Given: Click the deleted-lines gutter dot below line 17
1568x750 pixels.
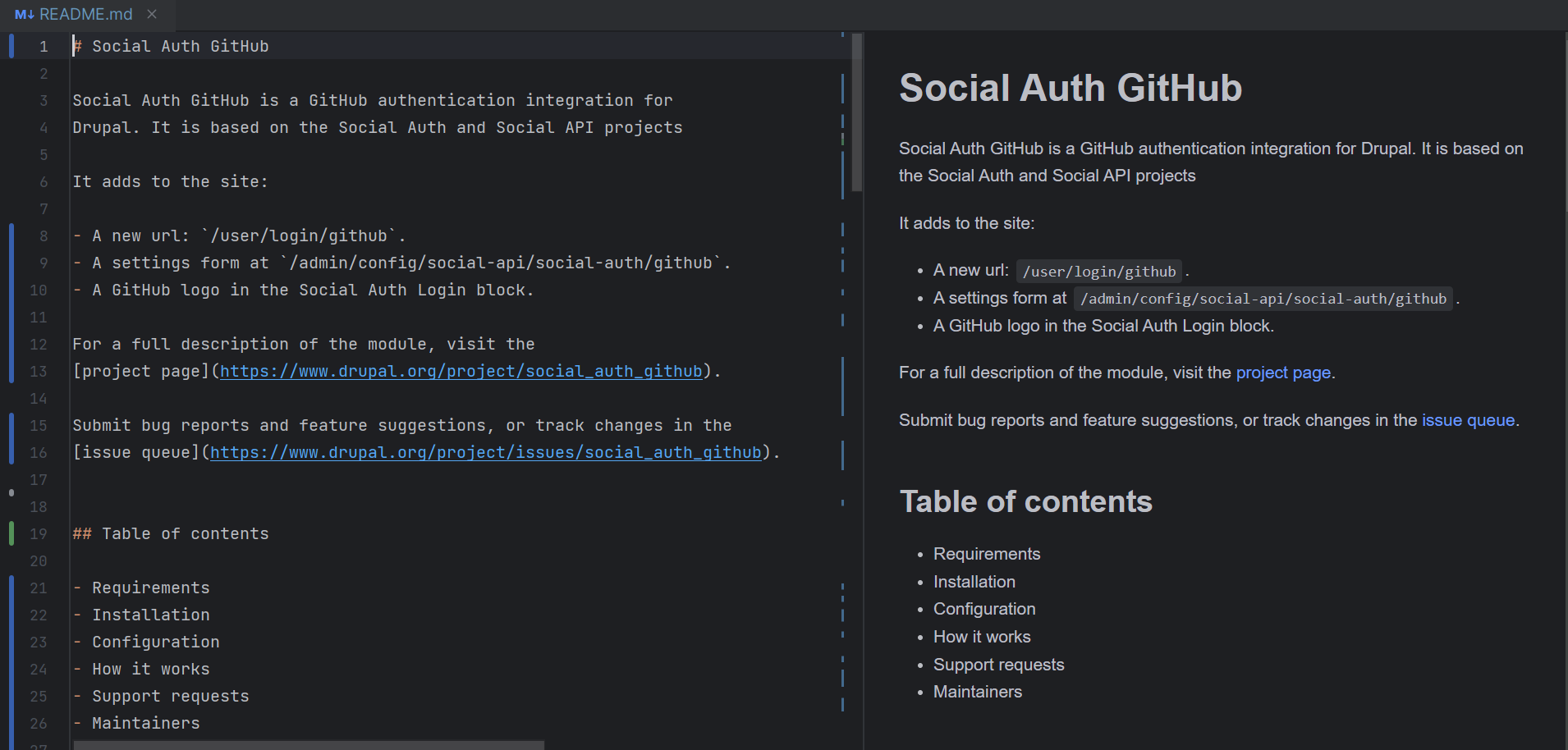Looking at the screenshot, I should pos(11,492).
